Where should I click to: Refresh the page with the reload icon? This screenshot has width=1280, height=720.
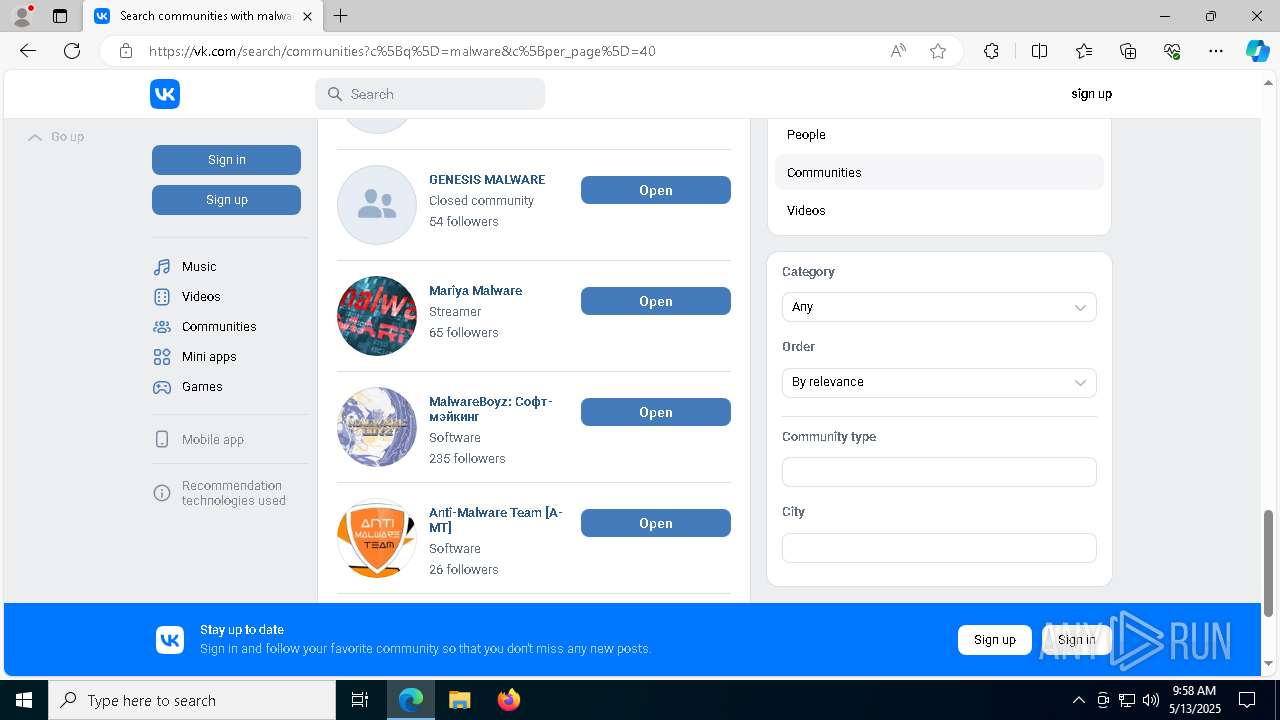[x=72, y=51]
